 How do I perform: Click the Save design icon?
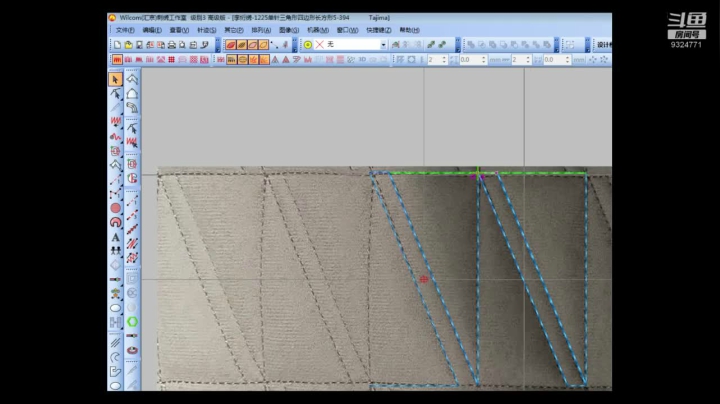click(139, 45)
